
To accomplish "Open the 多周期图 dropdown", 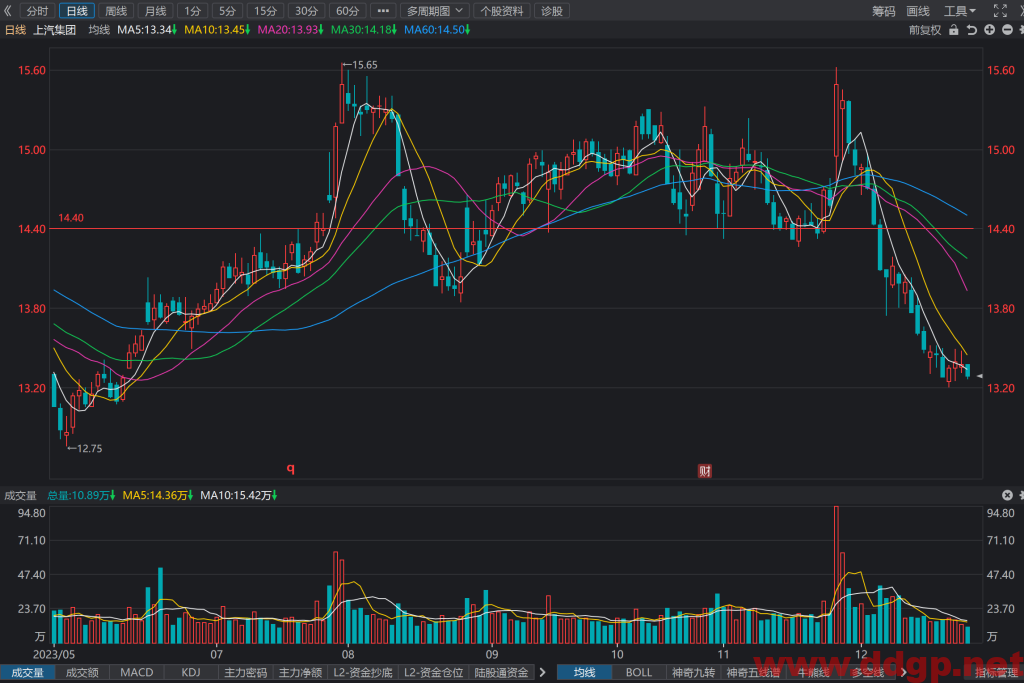I will coord(434,10).
